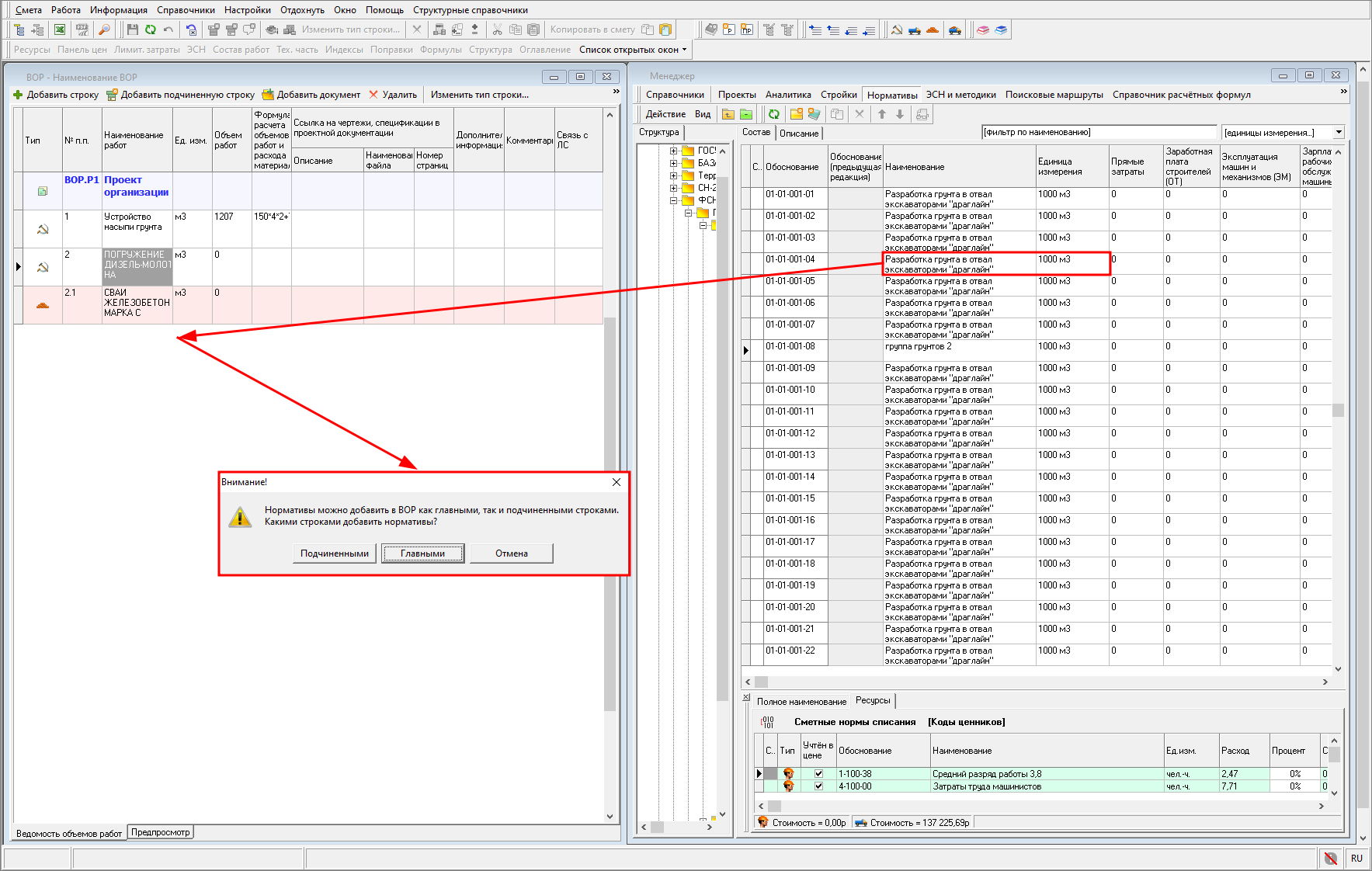Click Добавить строку in ВОР toolbar
The width and height of the screenshot is (1372, 871).
56,95
